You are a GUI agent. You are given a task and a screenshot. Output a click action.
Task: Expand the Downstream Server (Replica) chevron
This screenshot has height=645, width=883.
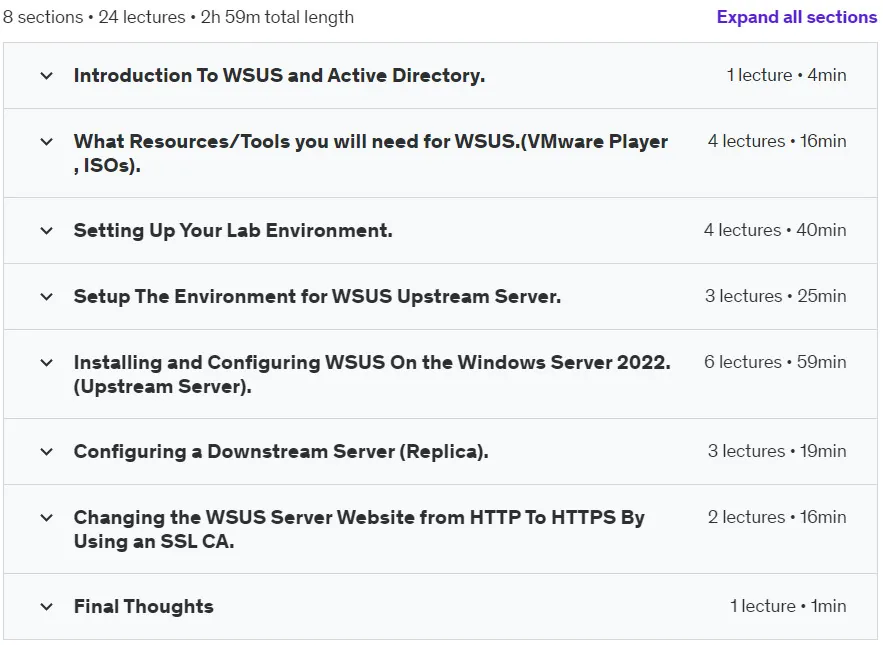(47, 452)
